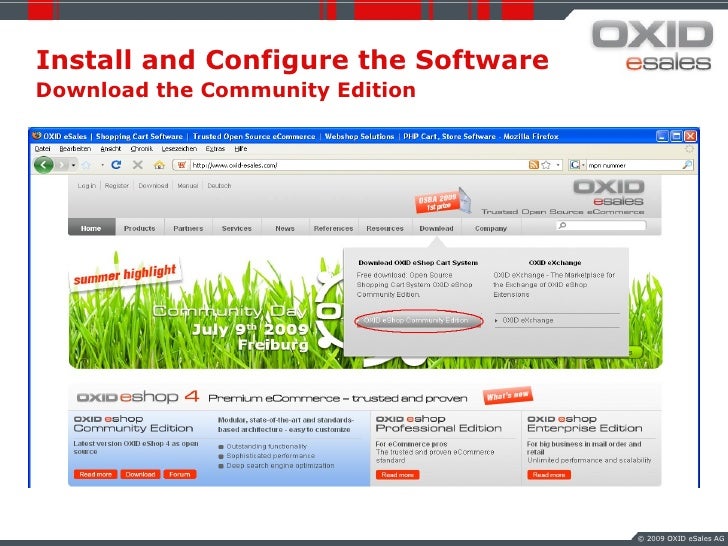Open the Hilfe menu
728x546 pixels.
point(240,149)
